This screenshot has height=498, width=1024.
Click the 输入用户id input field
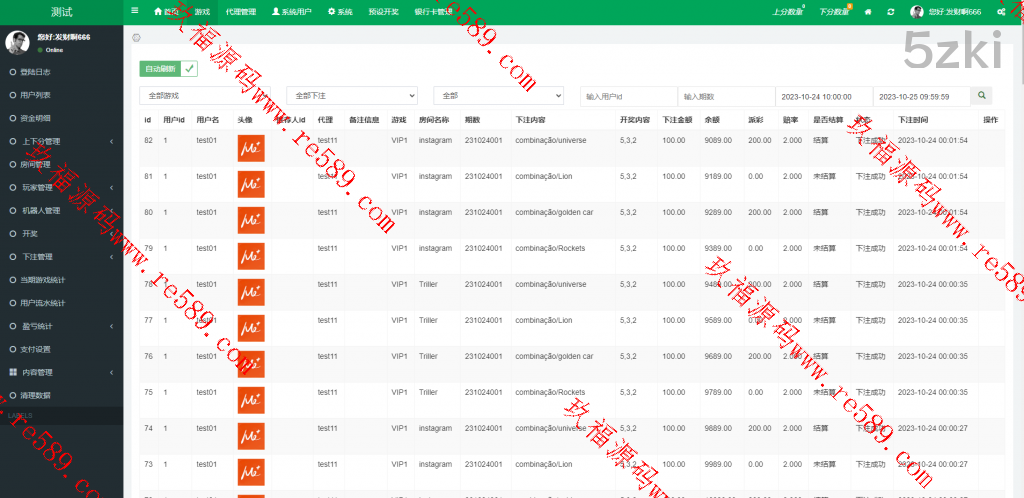625,96
